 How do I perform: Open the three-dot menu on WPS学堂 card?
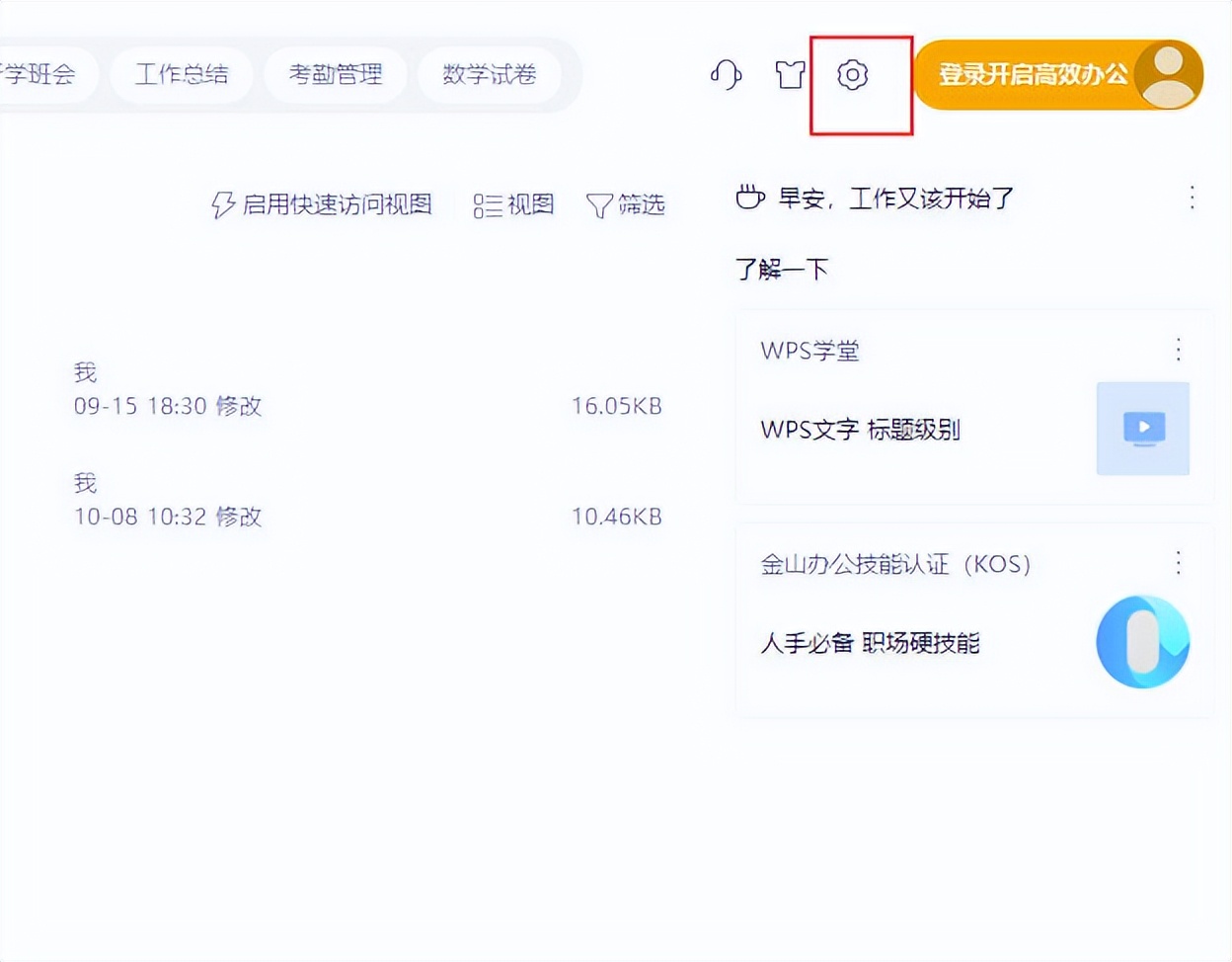(x=1178, y=350)
